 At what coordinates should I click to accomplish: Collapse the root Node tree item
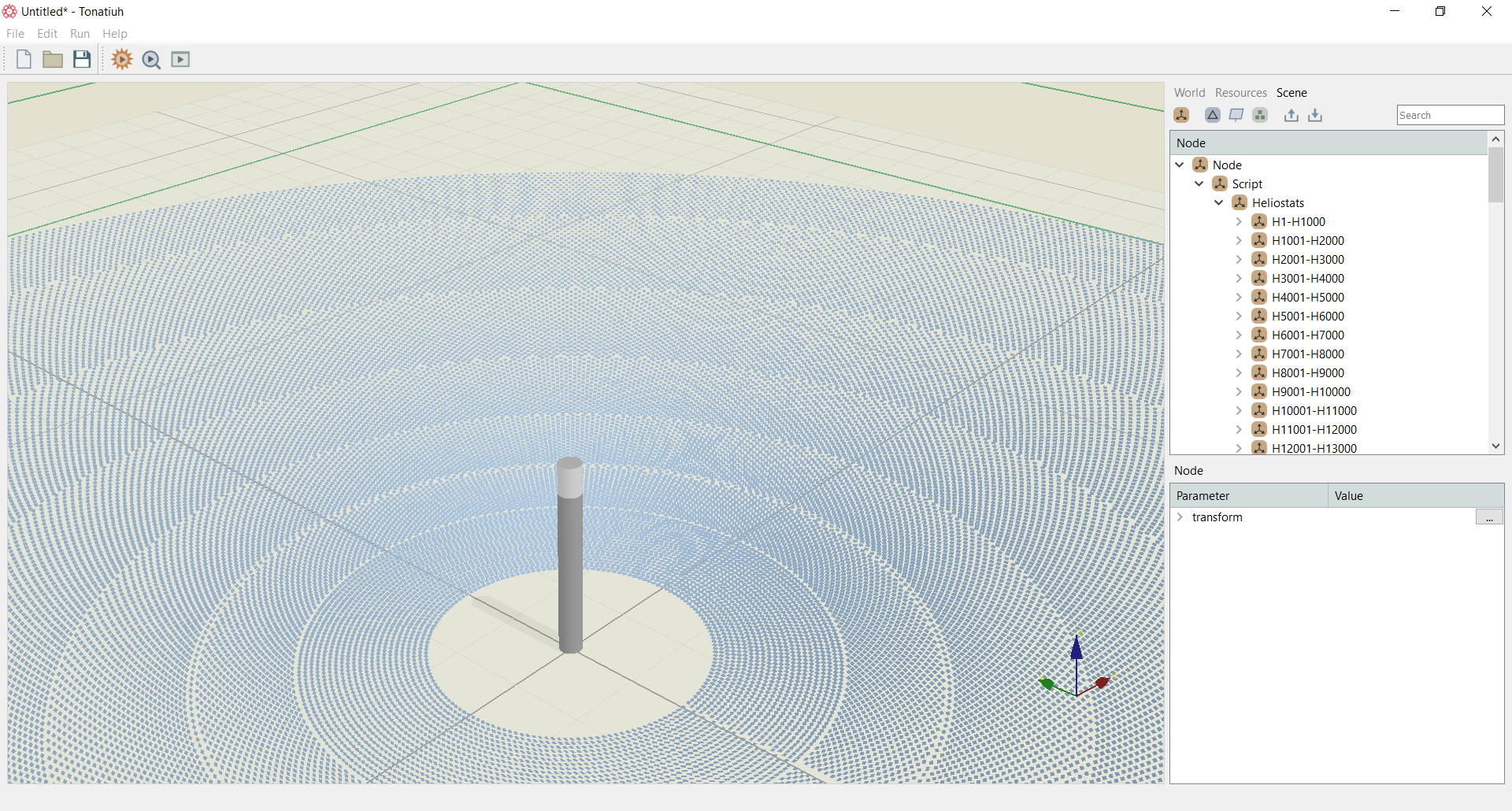click(1180, 165)
